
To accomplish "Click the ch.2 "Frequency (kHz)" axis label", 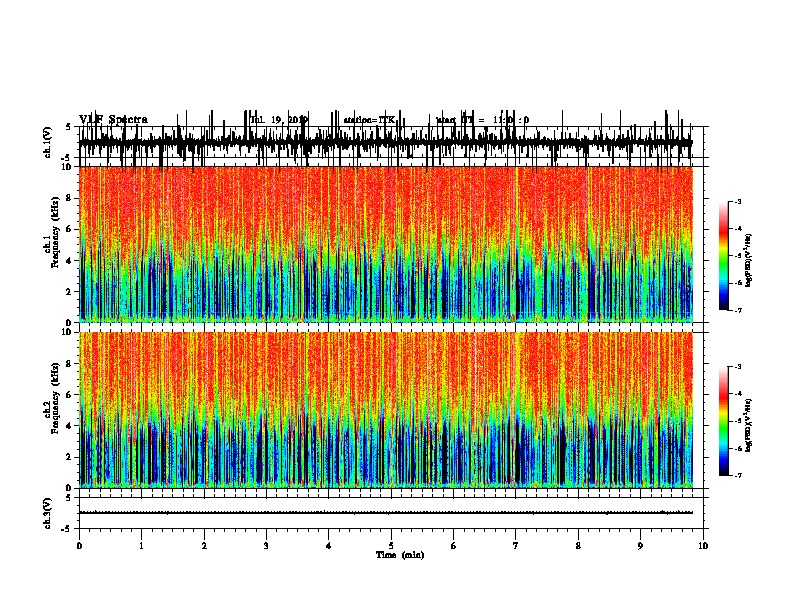I will click(x=56, y=398).
